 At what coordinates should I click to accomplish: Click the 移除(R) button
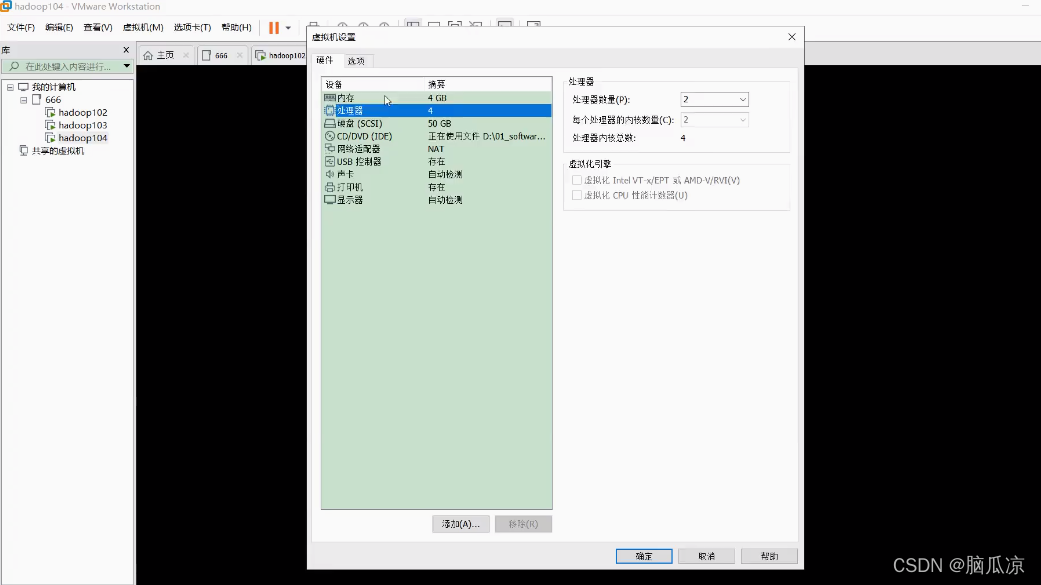coord(523,524)
